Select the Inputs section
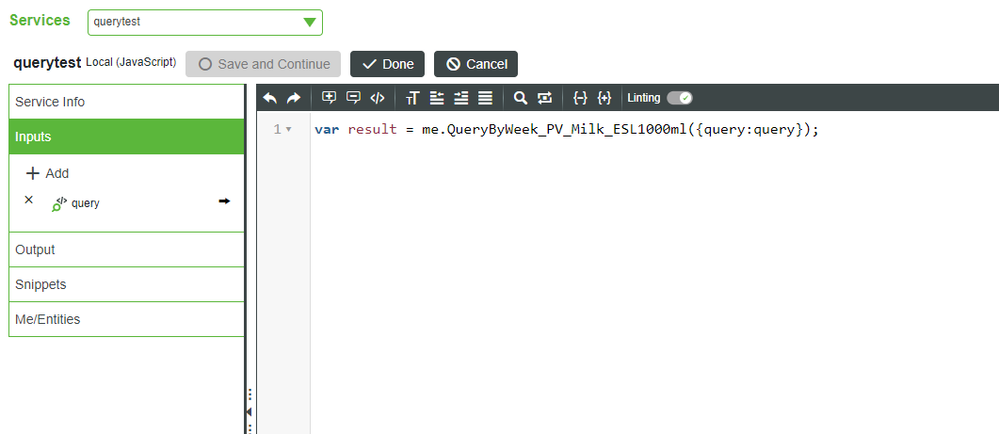 pyautogui.click(x=127, y=136)
